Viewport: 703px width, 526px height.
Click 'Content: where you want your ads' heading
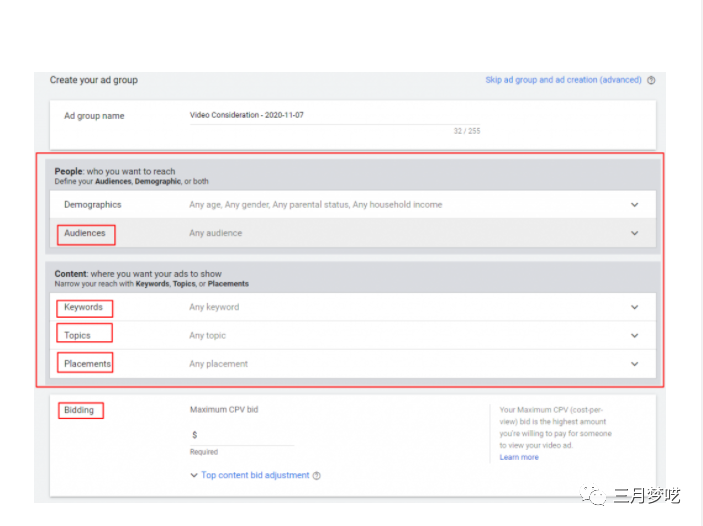[138, 274]
